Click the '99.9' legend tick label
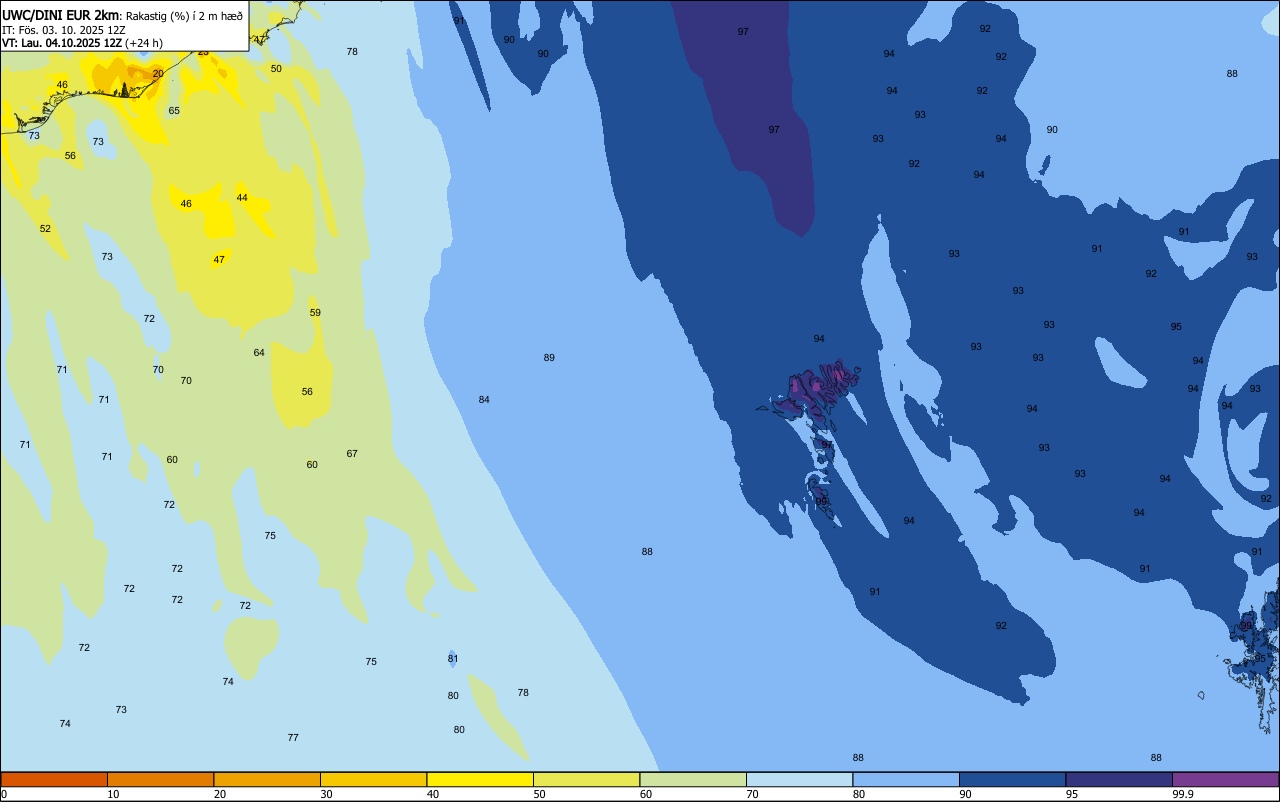Image resolution: width=1280 pixels, height=802 pixels. tap(1184, 794)
